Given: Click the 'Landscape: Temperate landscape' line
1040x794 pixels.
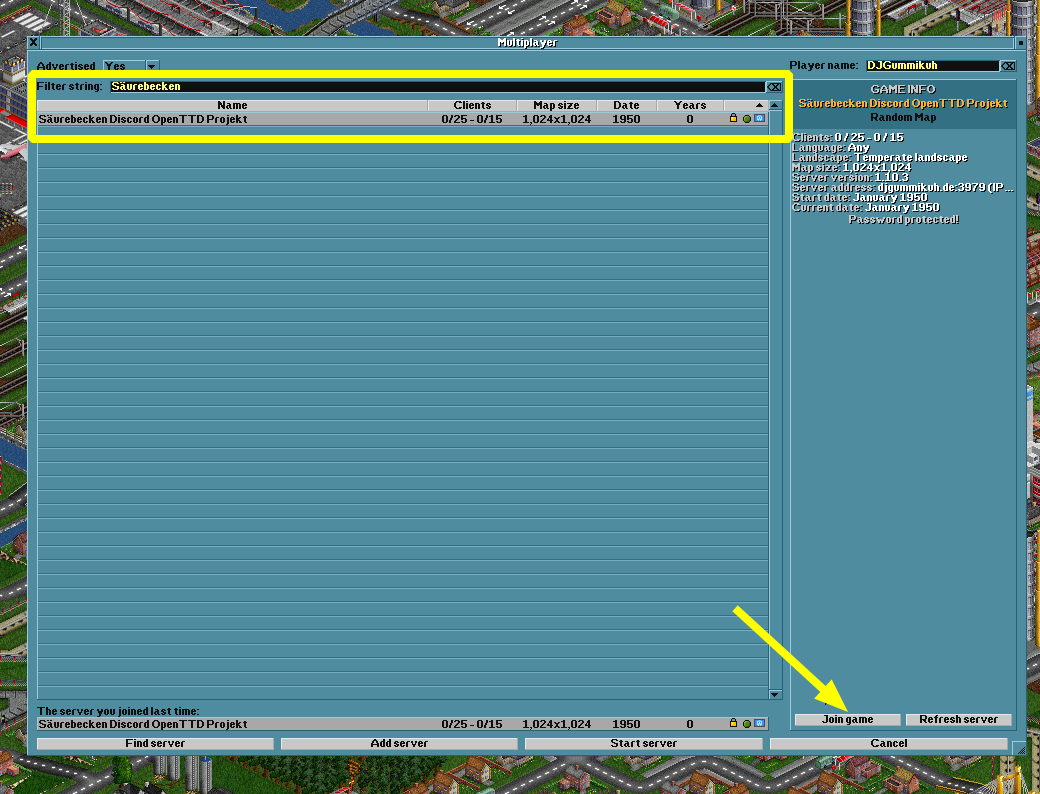Looking at the screenshot, I should (879, 158).
